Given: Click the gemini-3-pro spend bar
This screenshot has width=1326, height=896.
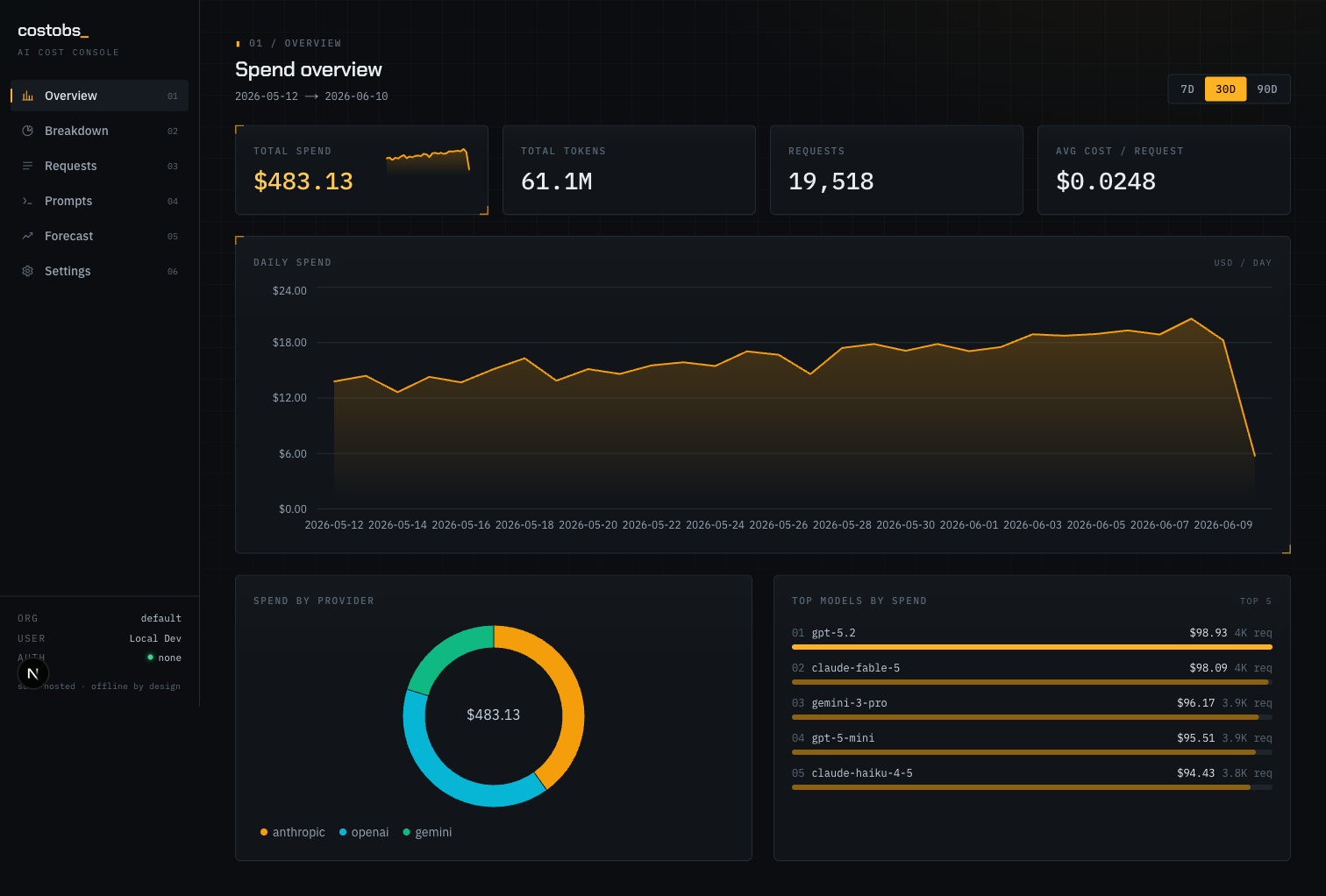Looking at the screenshot, I should pos(1032,717).
